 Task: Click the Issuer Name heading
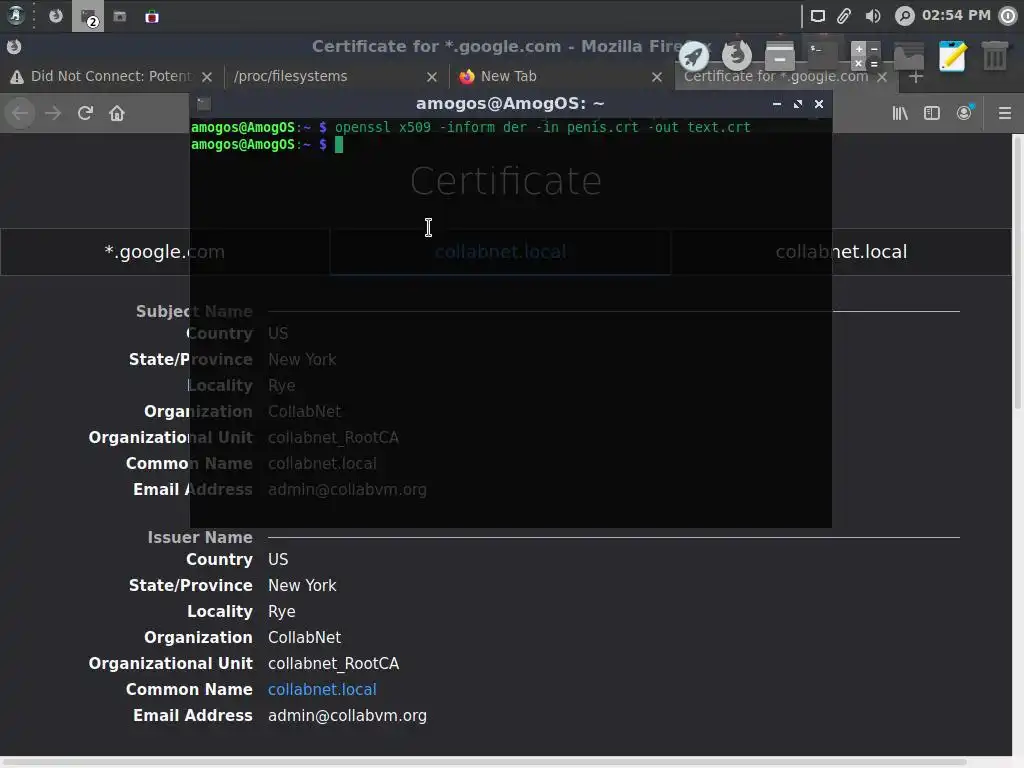pos(200,537)
